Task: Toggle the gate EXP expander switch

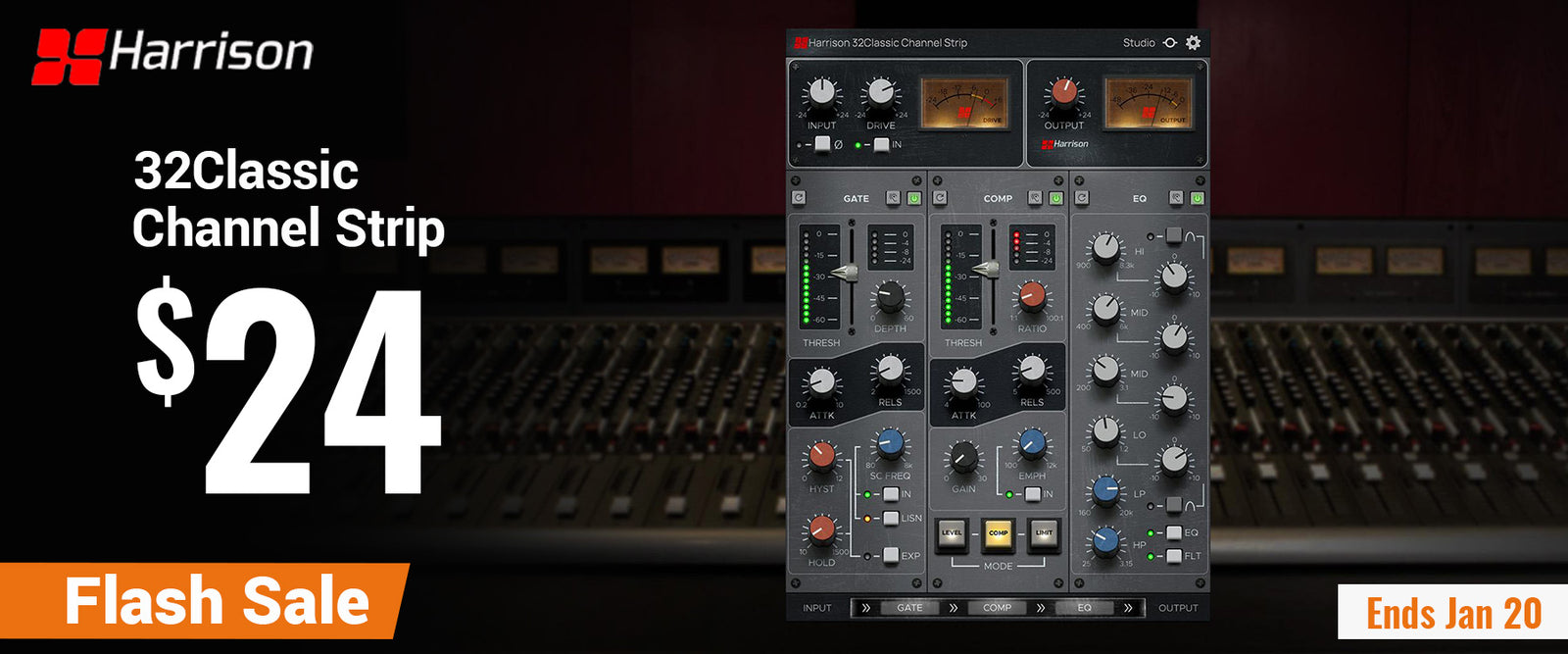Action: pos(890,555)
